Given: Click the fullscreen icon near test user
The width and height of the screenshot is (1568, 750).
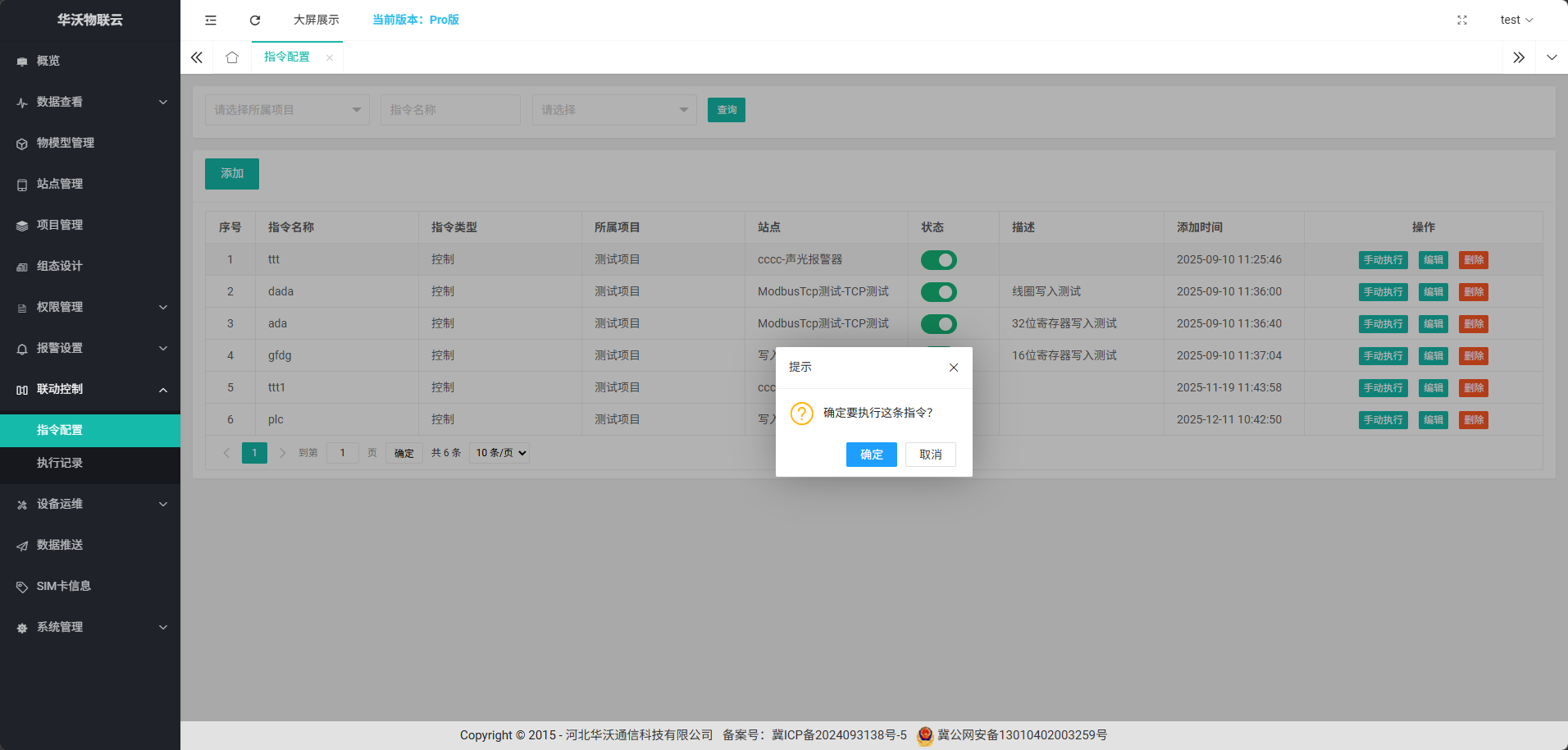Looking at the screenshot, I should pos(1461,20).
